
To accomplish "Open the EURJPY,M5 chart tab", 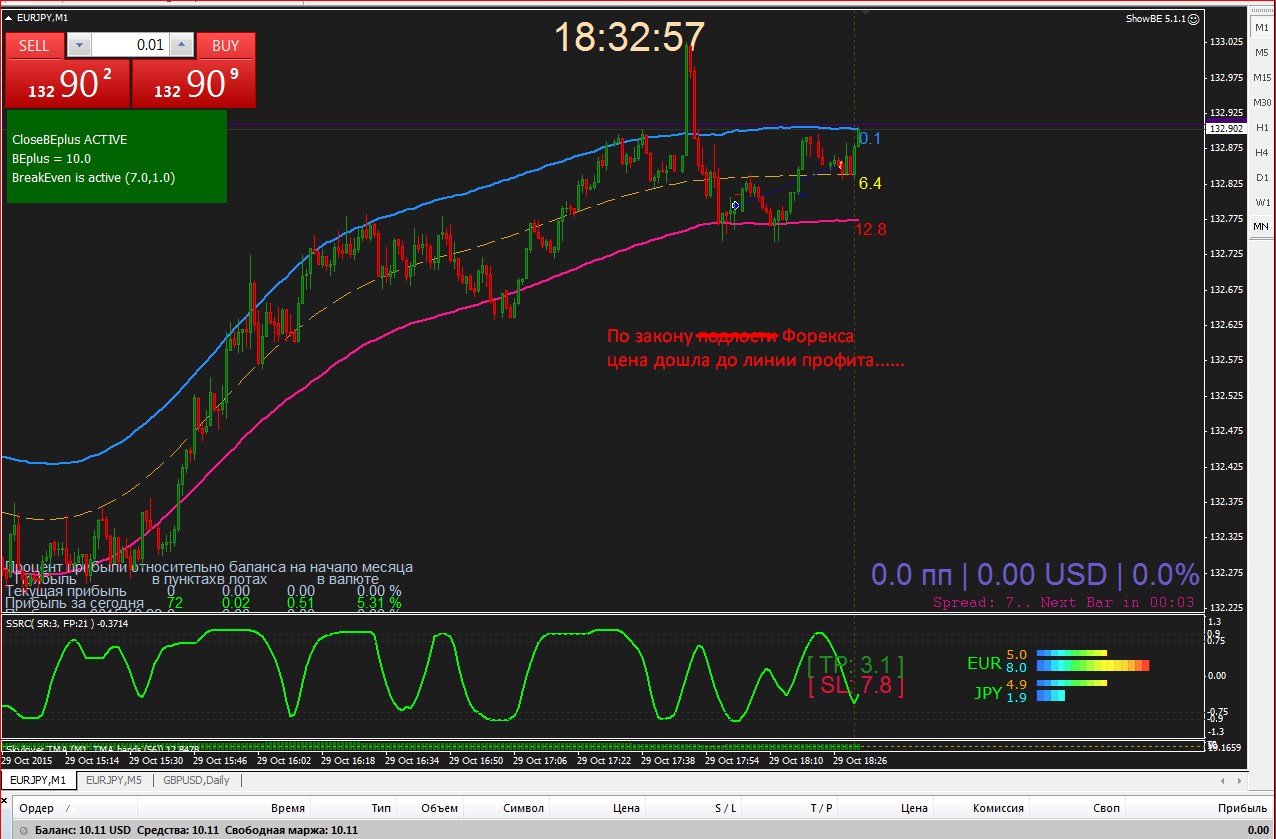I will coord(113,780).
